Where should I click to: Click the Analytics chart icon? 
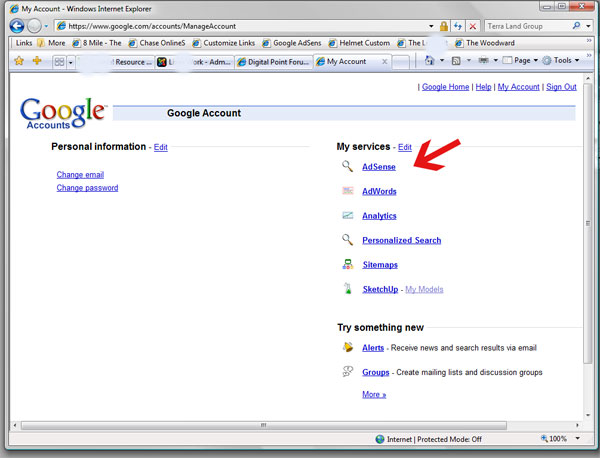[347, 215]
